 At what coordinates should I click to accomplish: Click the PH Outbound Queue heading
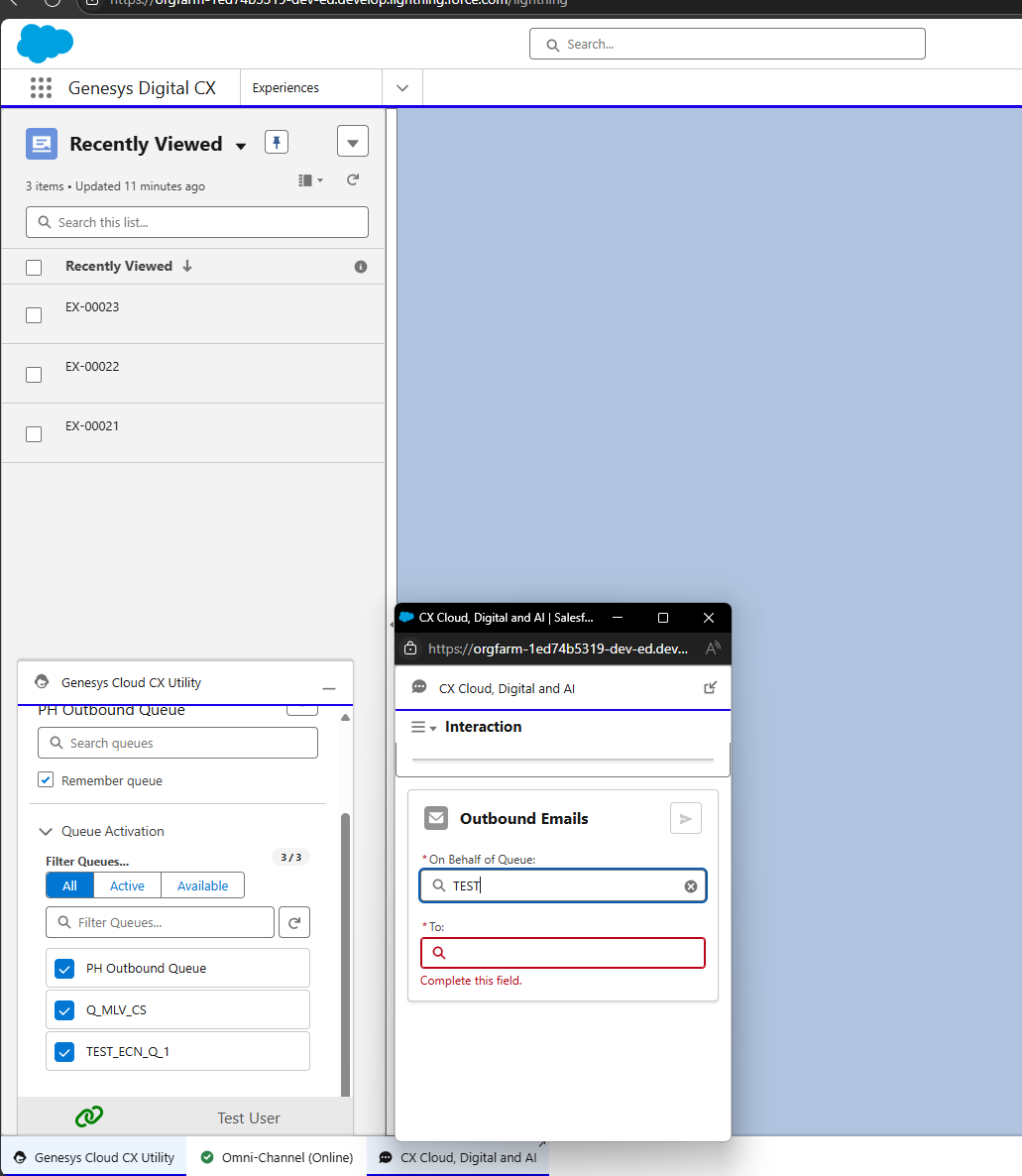pos(111,710)
